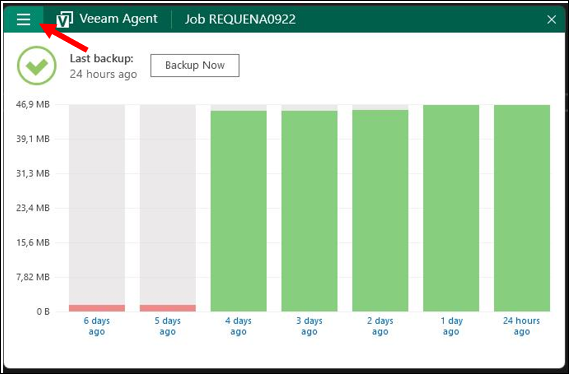Open the 6 days ago link
This screenshot has height=374, width=569.
coord(97,326)
